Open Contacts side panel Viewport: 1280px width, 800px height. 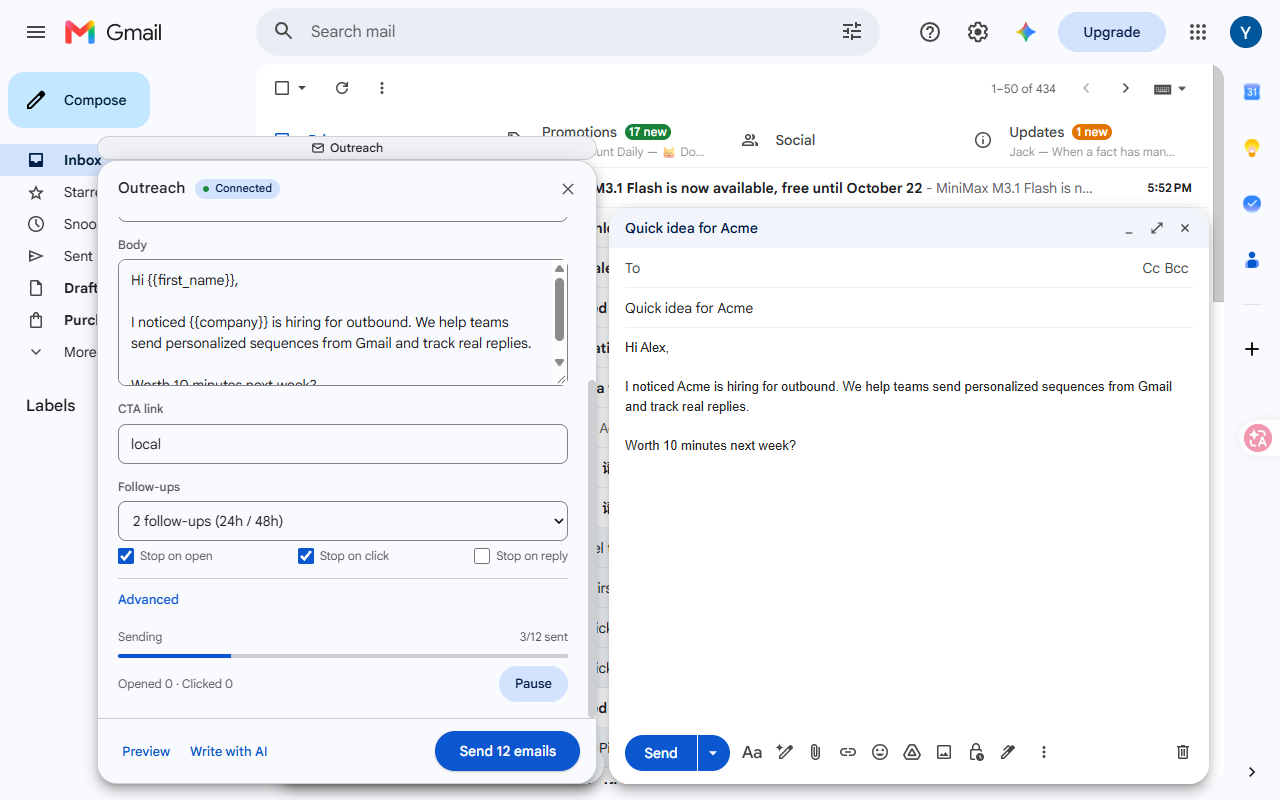pyautogui.click(x=1252, y=259)
